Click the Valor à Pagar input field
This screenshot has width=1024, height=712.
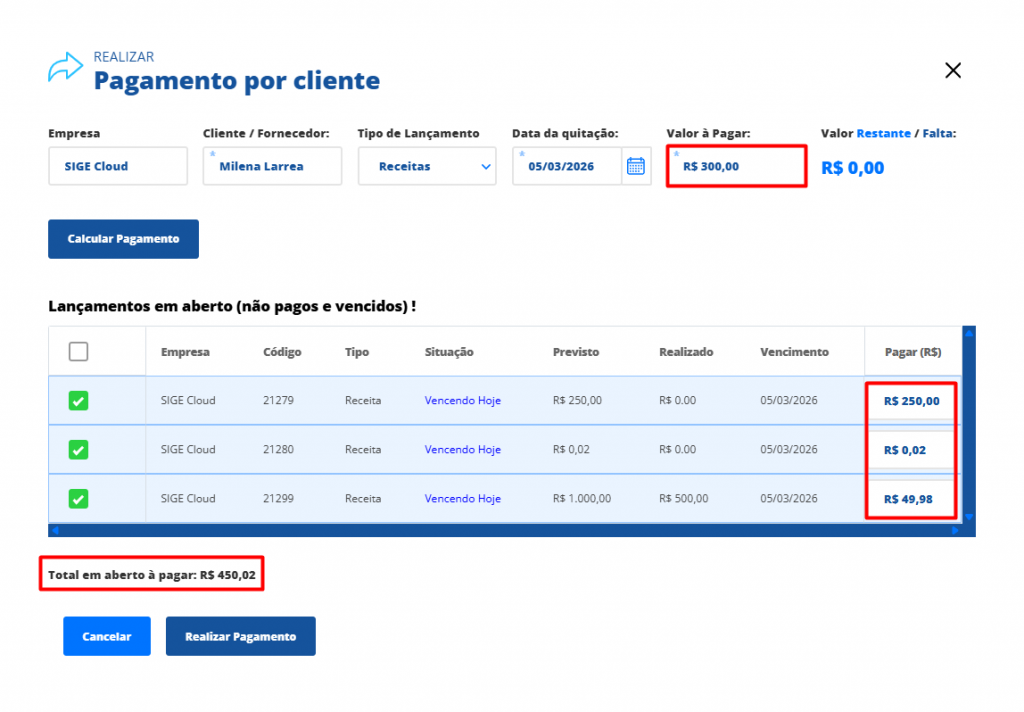(x=735, y=167)
